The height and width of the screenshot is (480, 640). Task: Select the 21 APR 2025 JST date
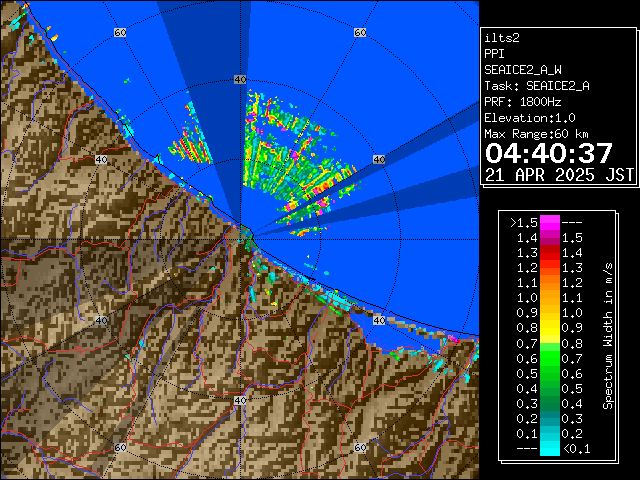559,175
